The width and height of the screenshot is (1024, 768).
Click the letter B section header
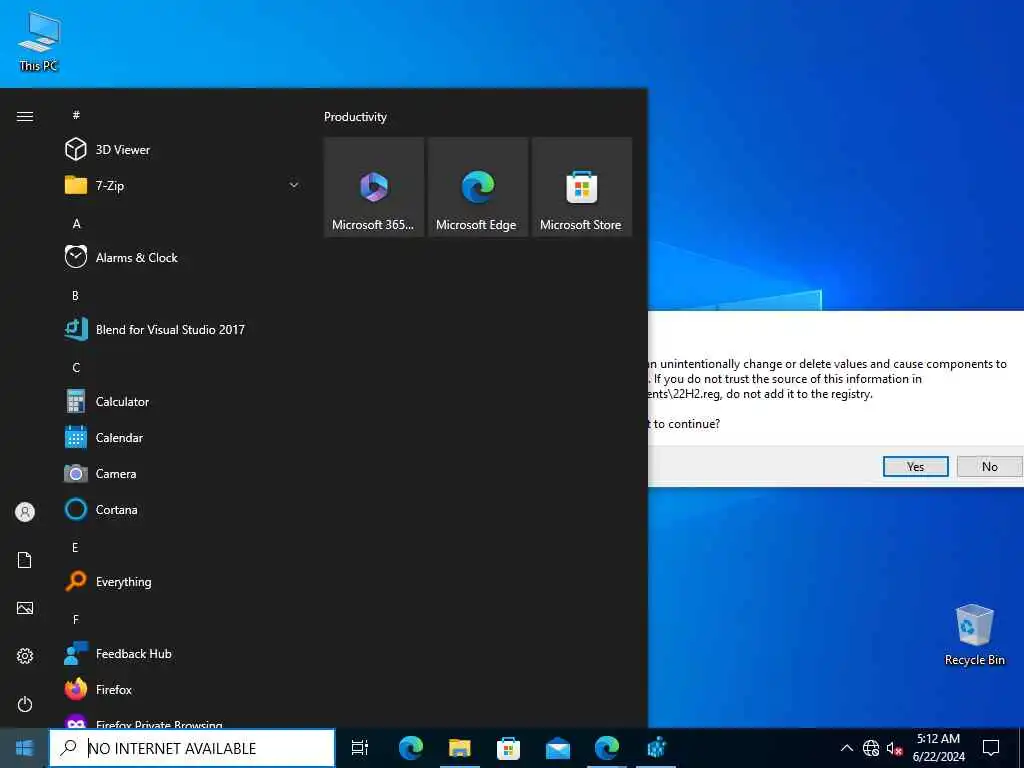pyautogui.click(x=75, y=296)
